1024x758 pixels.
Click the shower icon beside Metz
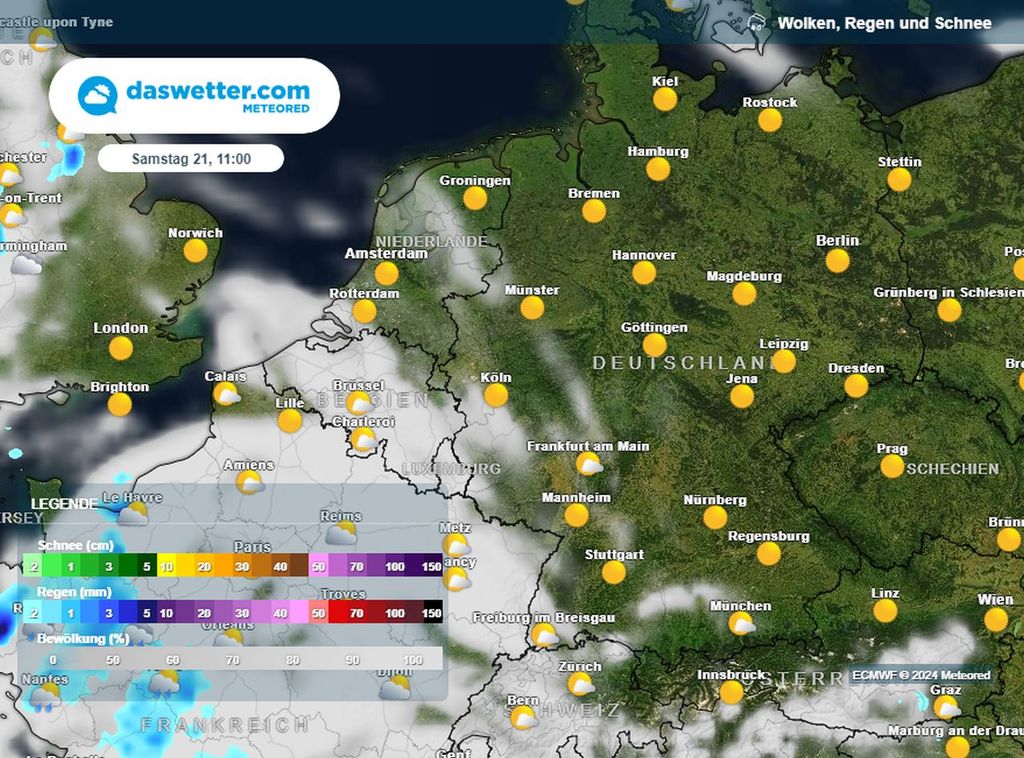[x=455, y=546]
